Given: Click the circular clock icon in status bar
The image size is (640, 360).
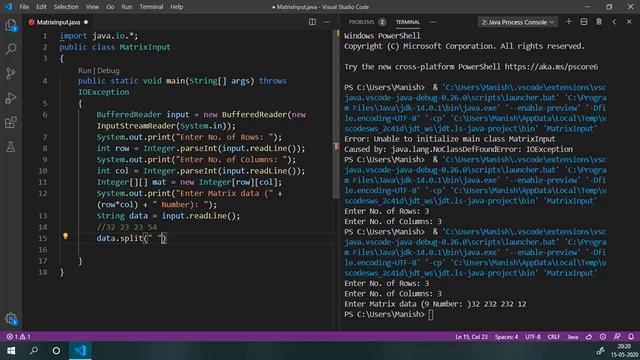Looking at the screenshot, I should point(603,337).
